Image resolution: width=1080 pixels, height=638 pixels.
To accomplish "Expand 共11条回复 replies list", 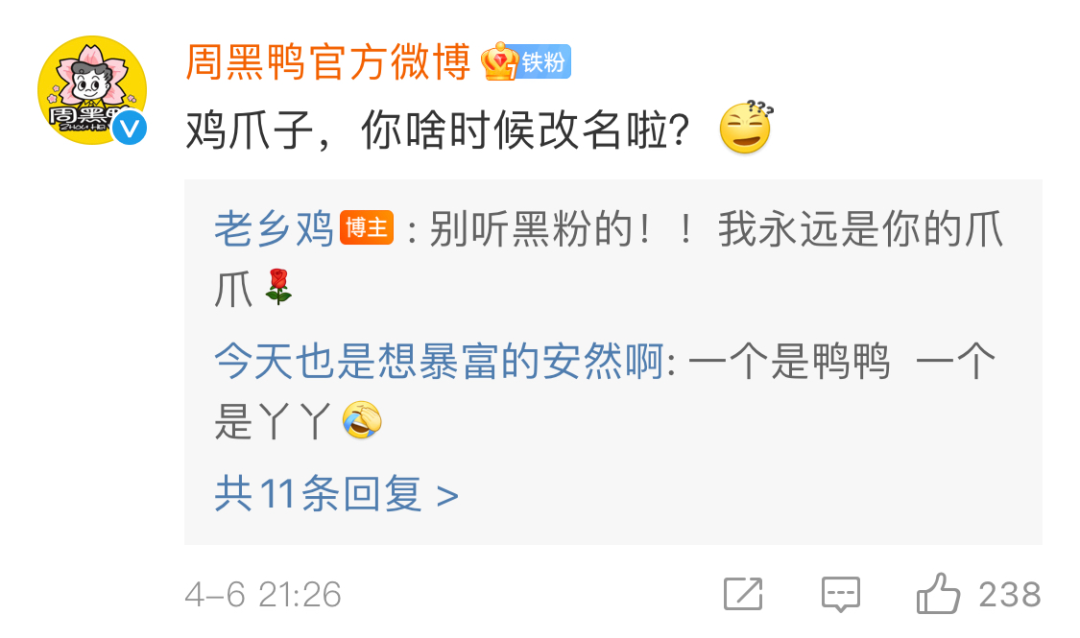I will (336, 493).
